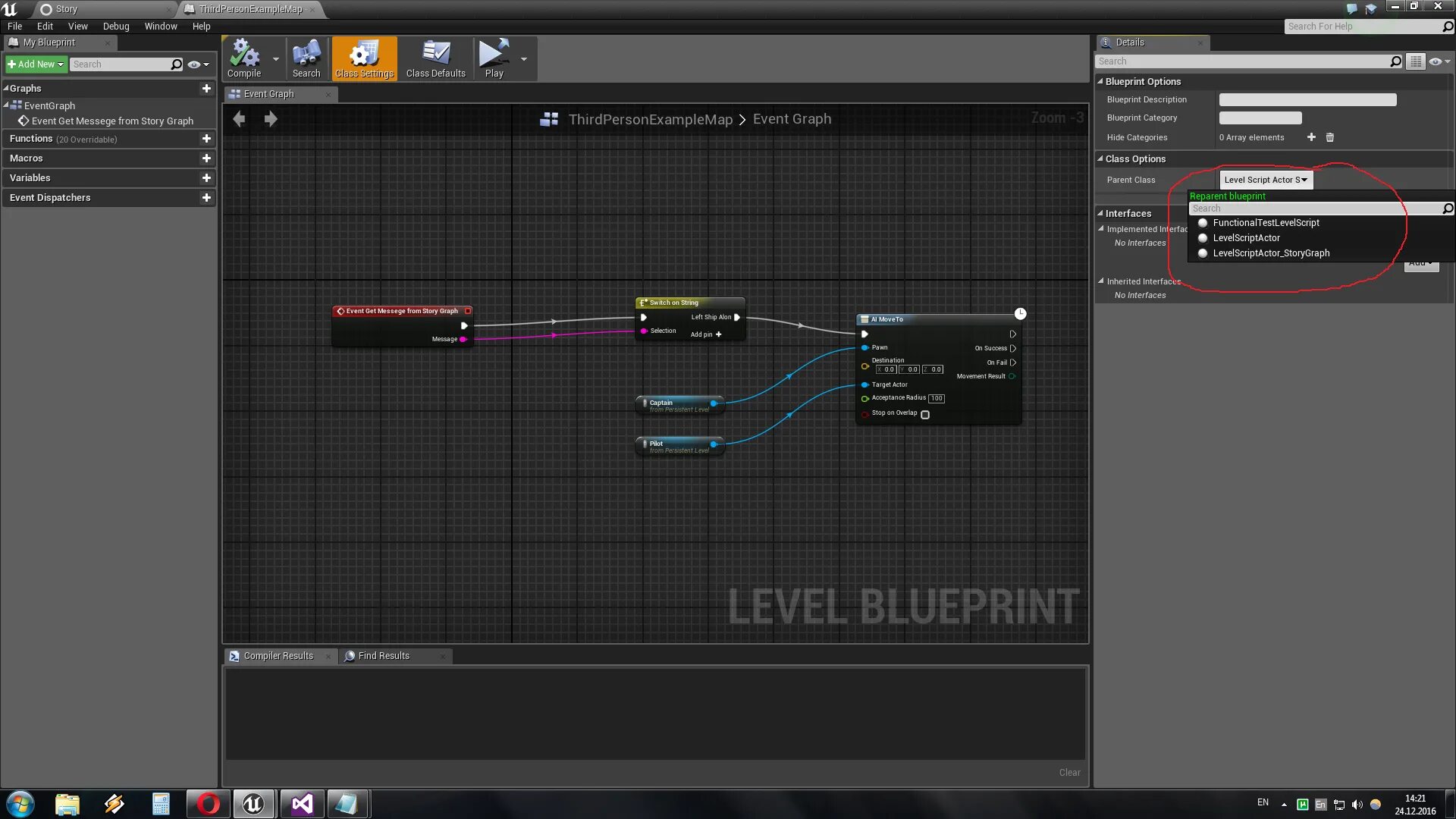Image resolution: width=1456 pixels, height=819 pixels.
Task: Click the Clear compiler results button
Action: click(x=1069, y=772)
